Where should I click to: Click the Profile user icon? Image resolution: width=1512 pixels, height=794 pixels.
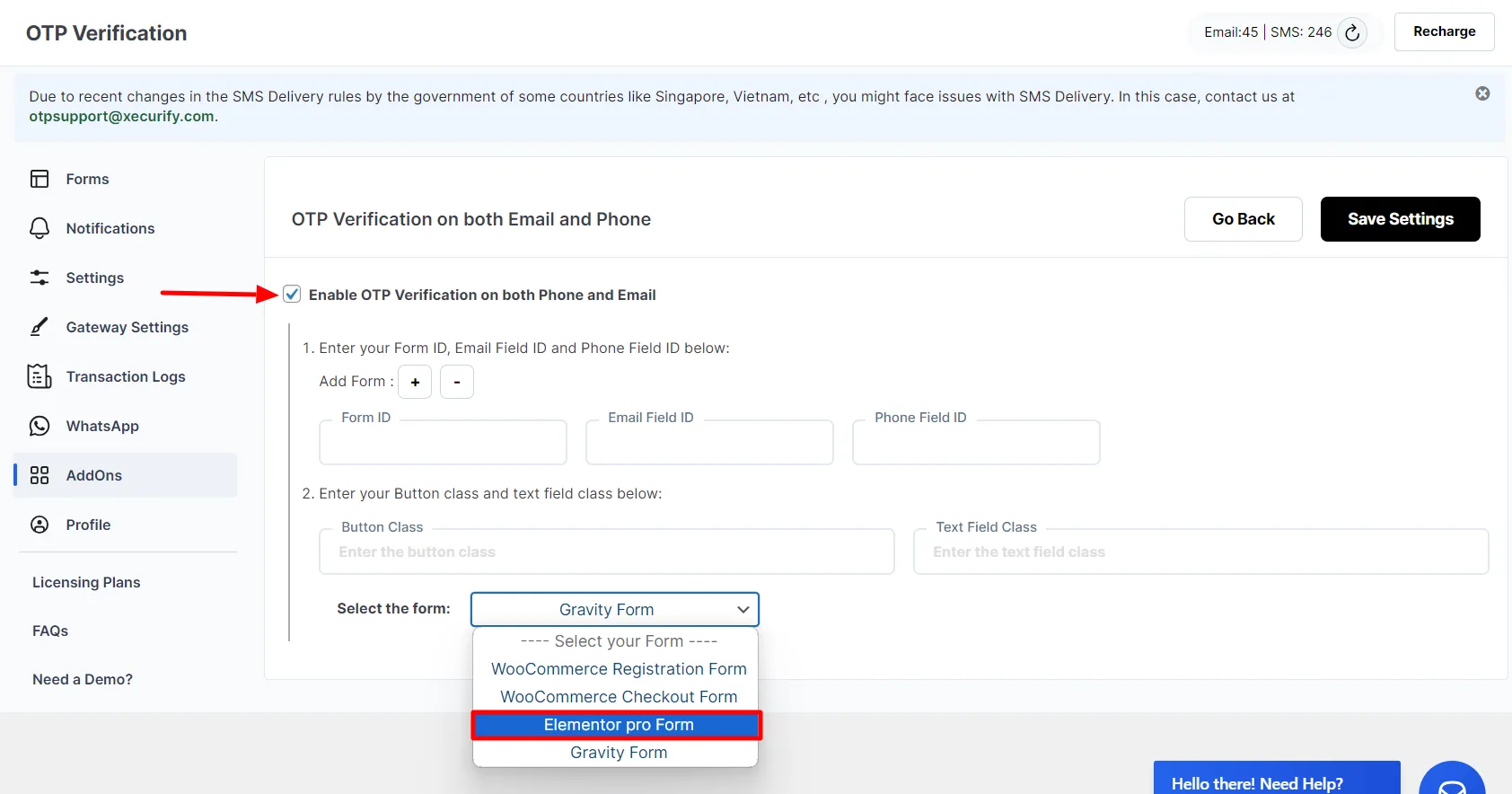point(40,525)
